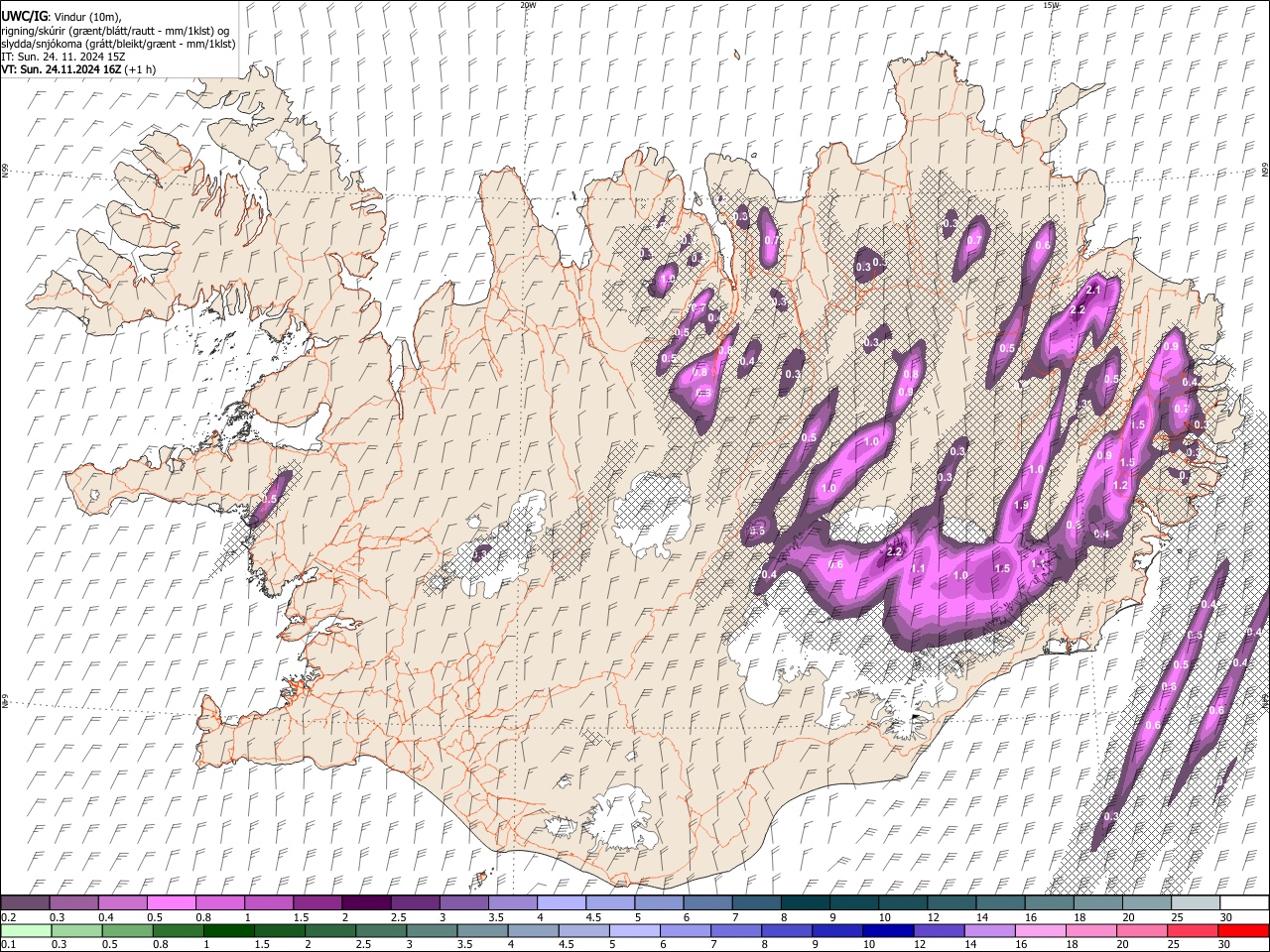Viewport: 1270px width, 952px height.
Task: Pick the bright pink upper swatch starting at 0.5
Action: (171, 902)
